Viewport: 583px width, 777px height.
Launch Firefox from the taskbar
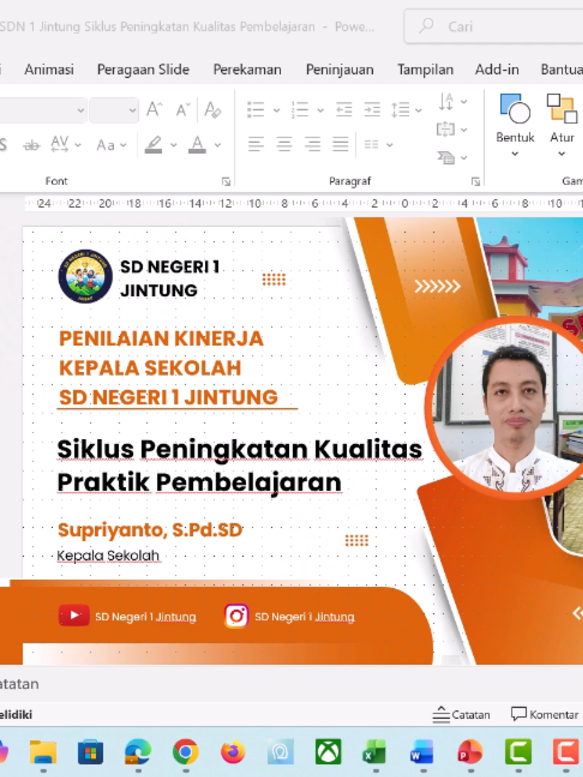233,752
